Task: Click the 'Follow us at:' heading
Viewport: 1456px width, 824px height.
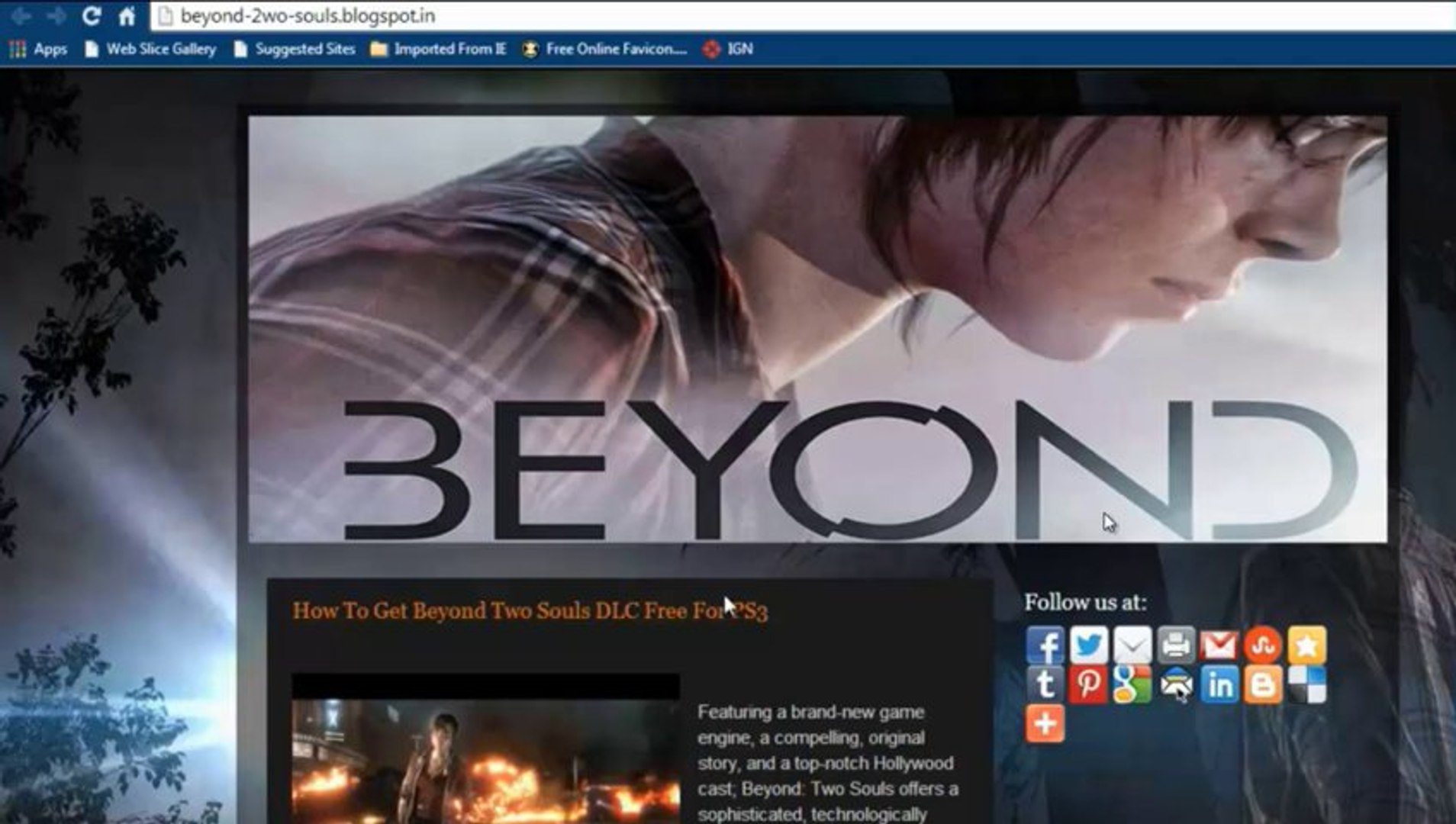Action: coord(1085,603)
